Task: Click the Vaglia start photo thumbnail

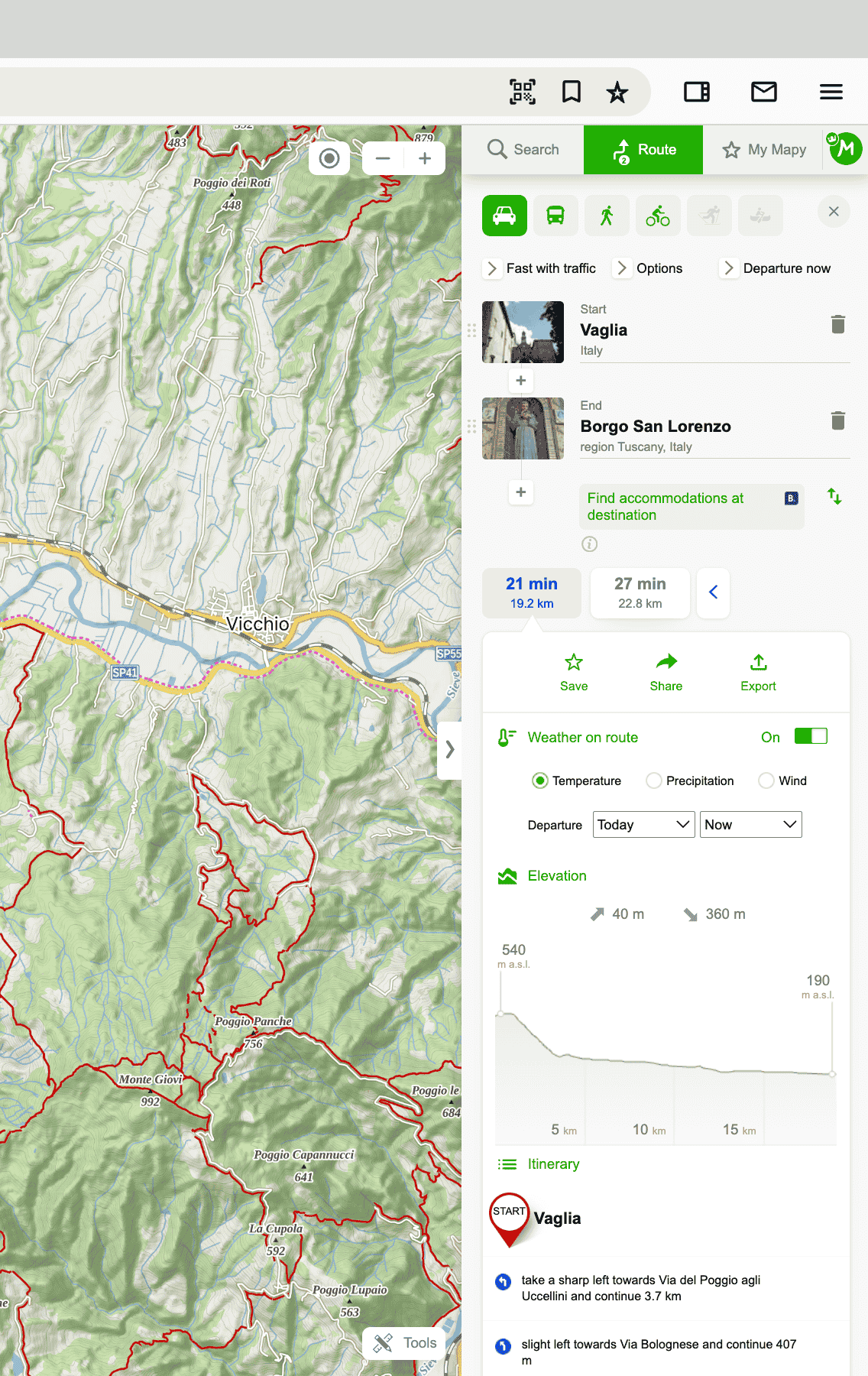Action: (x=523, y=332)
